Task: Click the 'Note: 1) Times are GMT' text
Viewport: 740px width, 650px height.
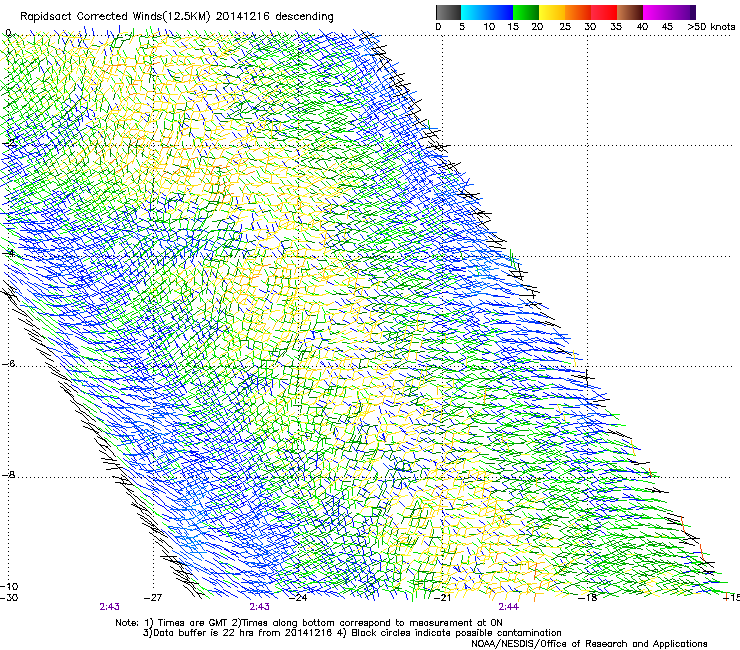Action: [x=173, y=623]
